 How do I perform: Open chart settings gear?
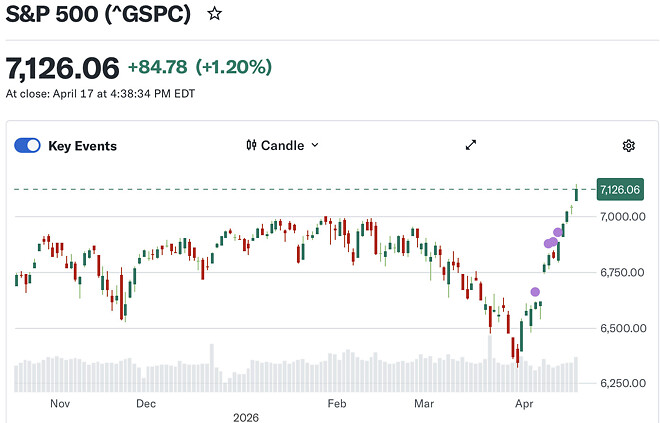[x=629, y=146]
